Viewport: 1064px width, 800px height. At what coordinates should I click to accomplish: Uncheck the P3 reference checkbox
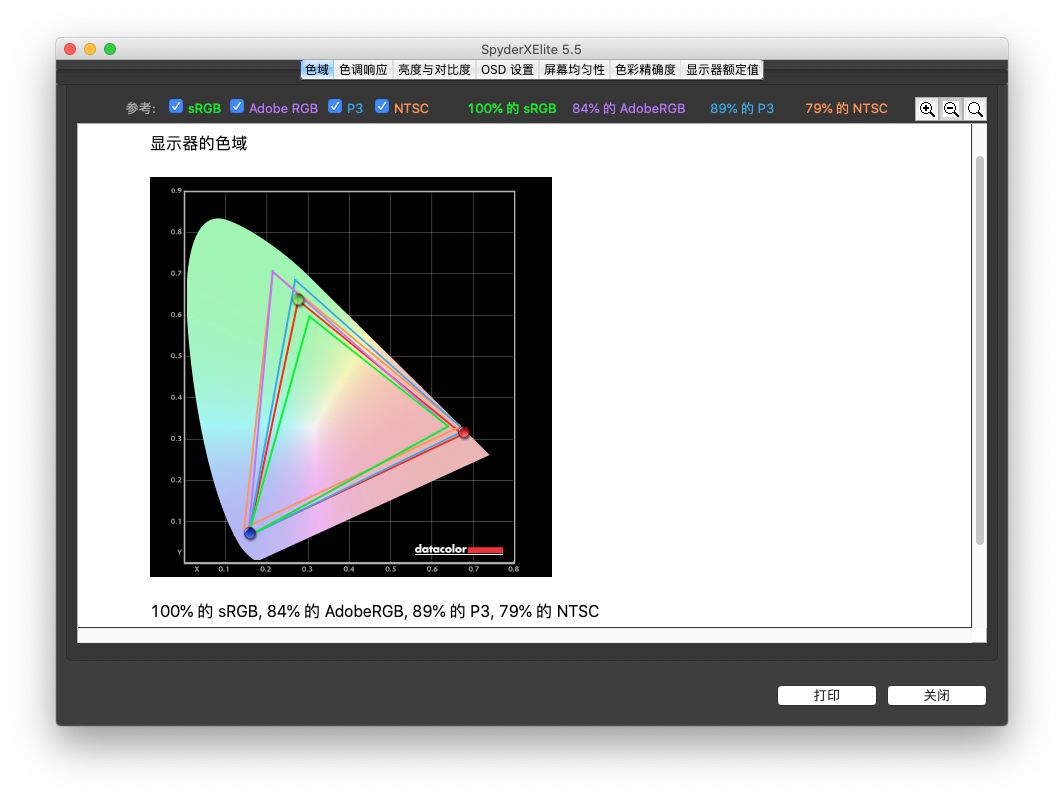coord(335,107)
